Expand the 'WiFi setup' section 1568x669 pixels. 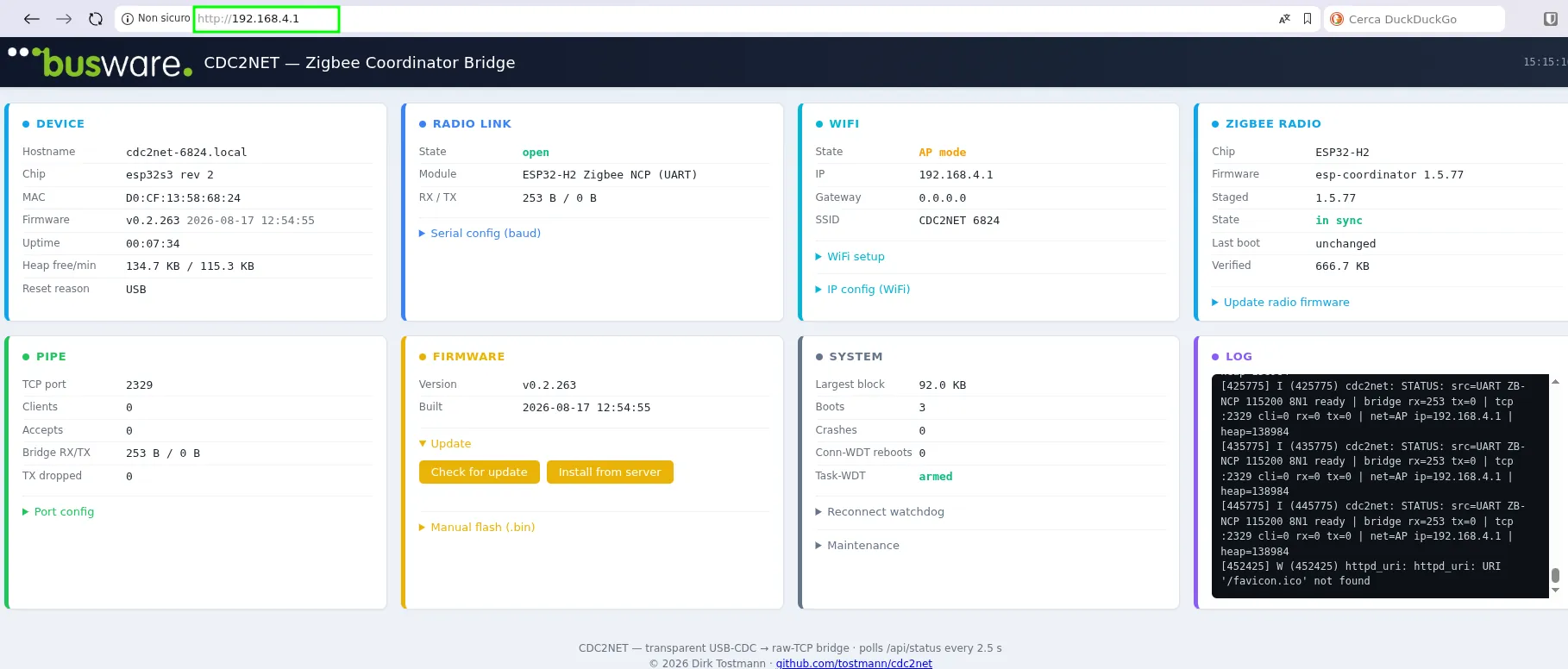click(850, 256)
